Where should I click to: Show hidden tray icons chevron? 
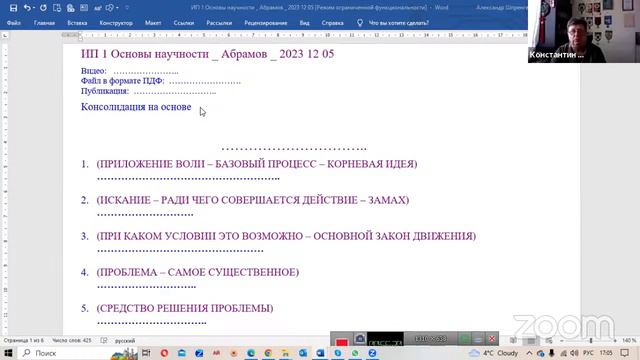(529, 353)
